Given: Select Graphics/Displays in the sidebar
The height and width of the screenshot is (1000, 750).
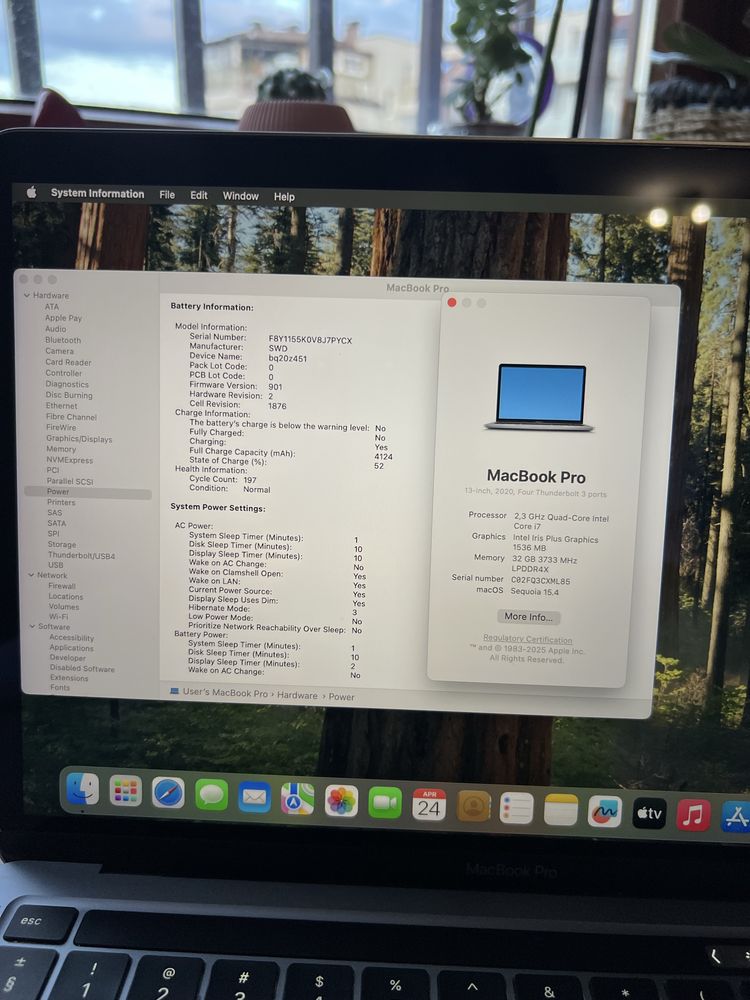Looking at the screenshot, I should pos(79,439).
